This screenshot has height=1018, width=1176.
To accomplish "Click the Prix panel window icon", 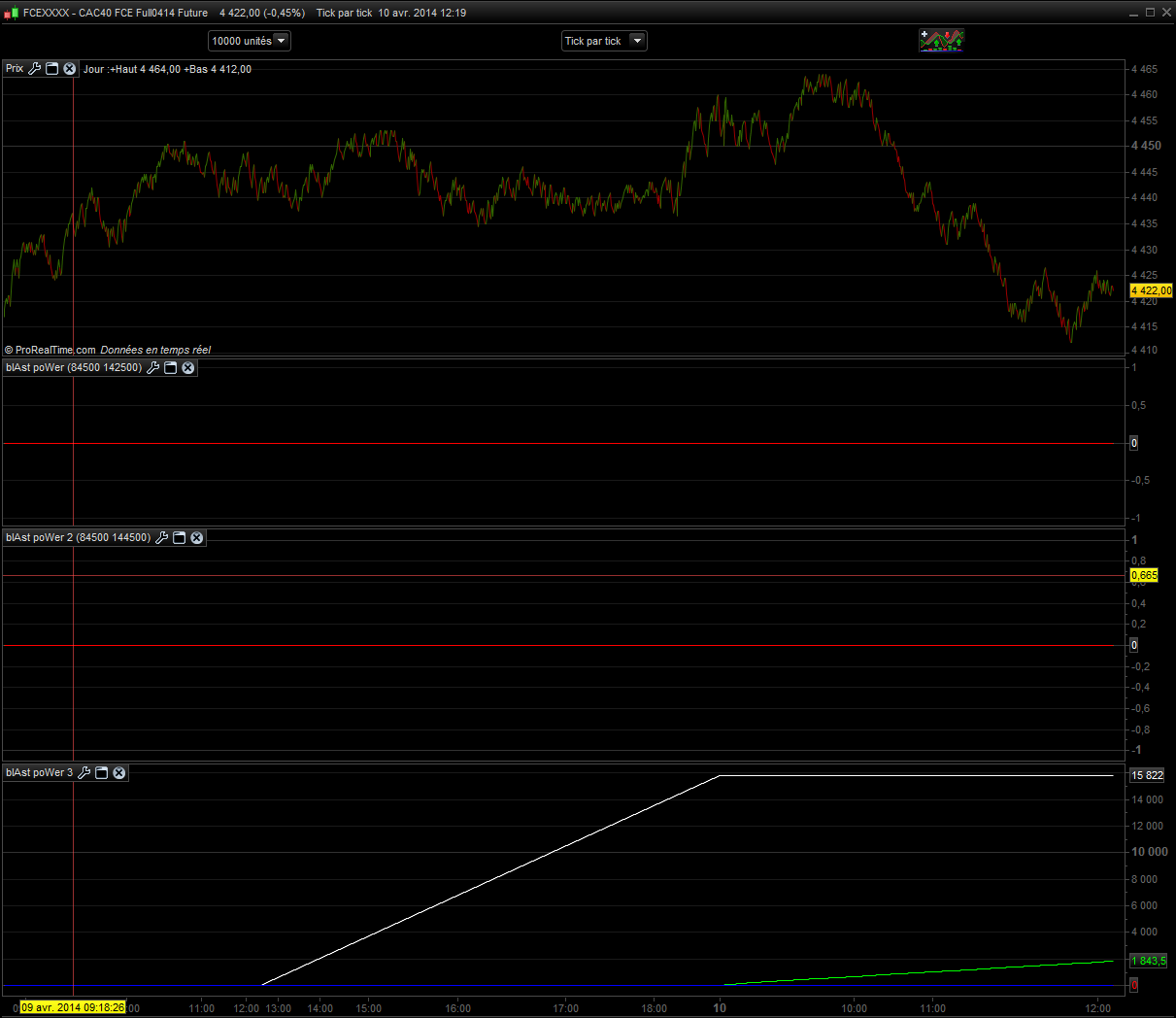I will click(52, 69).
